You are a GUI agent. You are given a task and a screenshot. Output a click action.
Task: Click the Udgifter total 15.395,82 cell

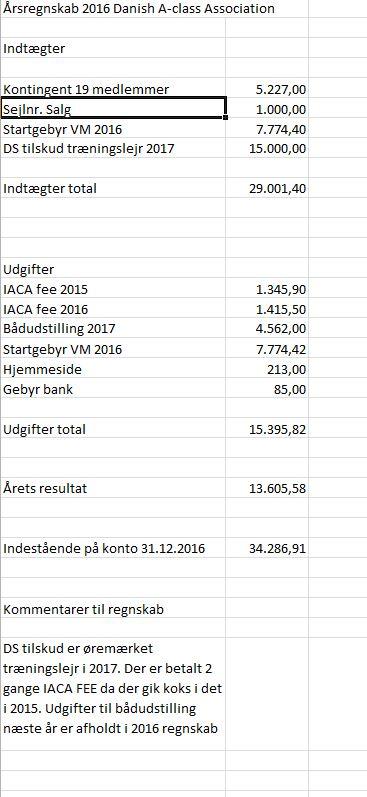(267, 429)
